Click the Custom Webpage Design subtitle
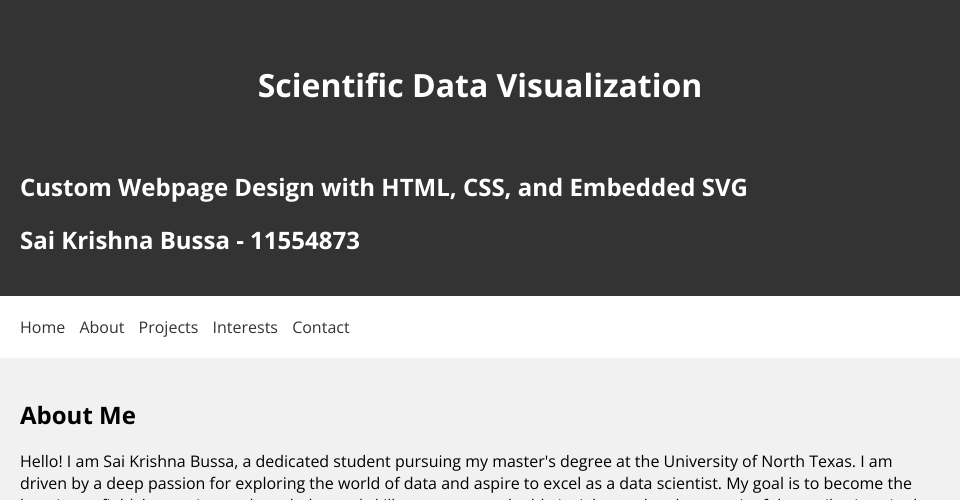This screenshot has width=960, height=500. tap(383, 187)
